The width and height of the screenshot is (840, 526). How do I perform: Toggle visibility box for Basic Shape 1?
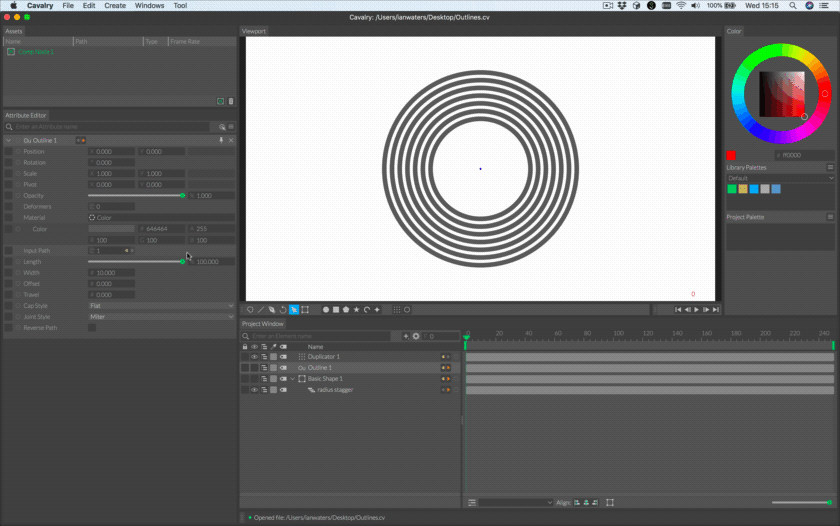pyautogui.click(x=254, y=379)
